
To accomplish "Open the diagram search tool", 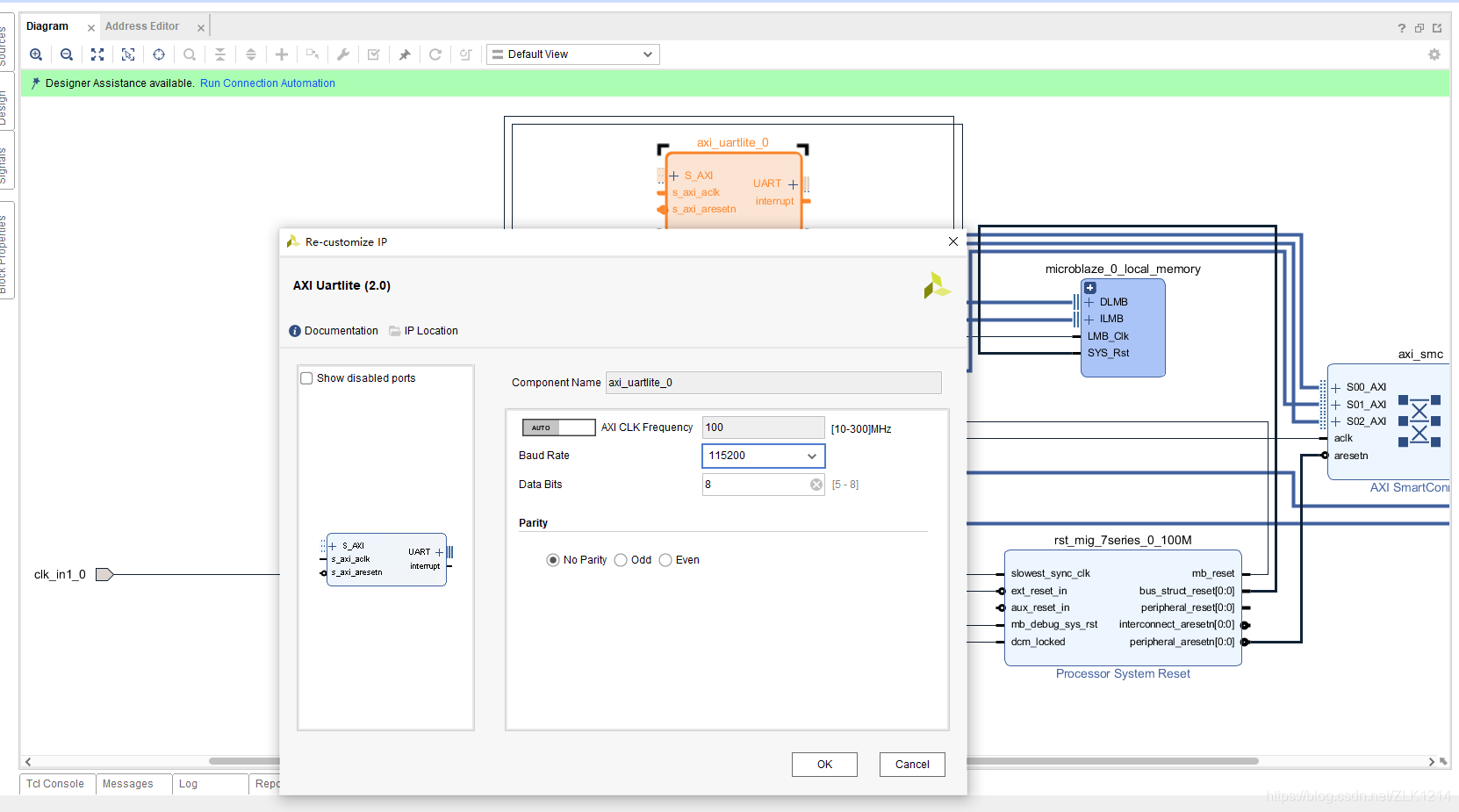I will (x=190, y=54).
